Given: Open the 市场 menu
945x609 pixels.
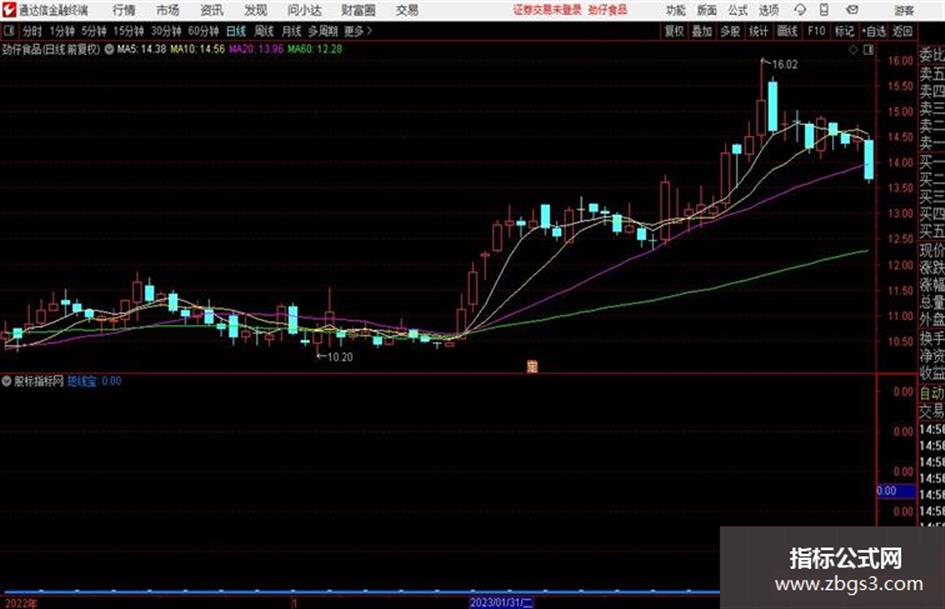Looking at the screenshot, I should [168, 10].
